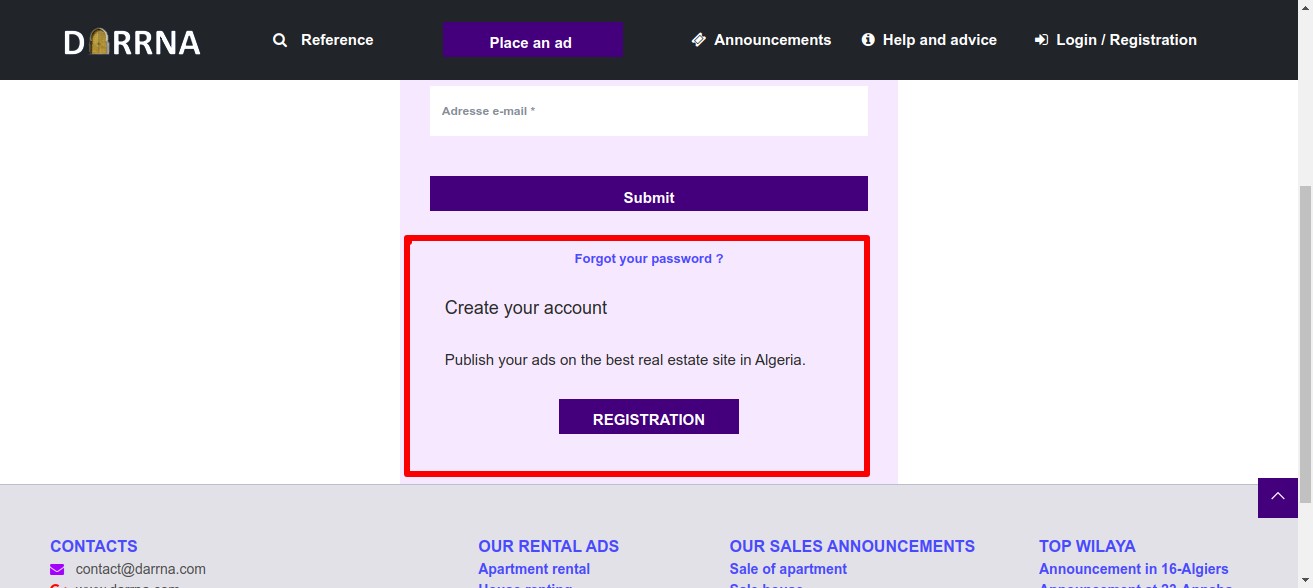
Task: Click the scroll-to-top chevron button
Action: coord(1278,498)
